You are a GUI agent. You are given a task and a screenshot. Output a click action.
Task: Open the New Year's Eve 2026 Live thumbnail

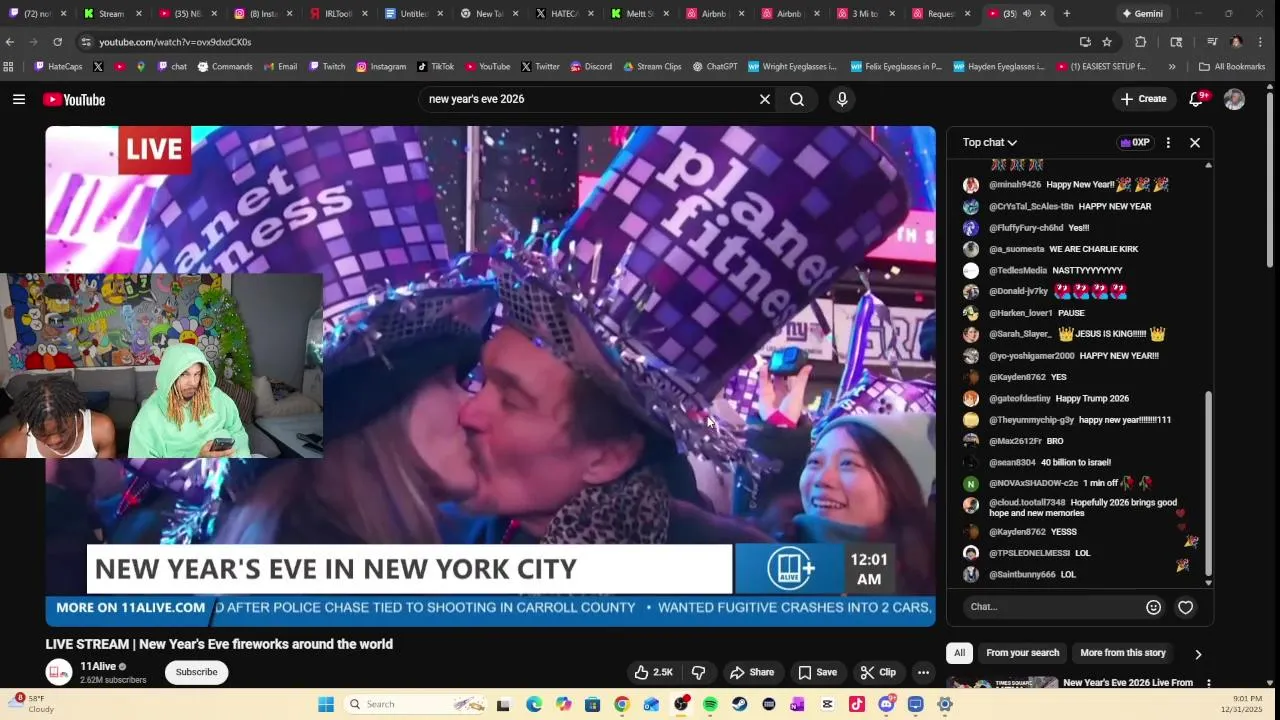pos(1003,684)
